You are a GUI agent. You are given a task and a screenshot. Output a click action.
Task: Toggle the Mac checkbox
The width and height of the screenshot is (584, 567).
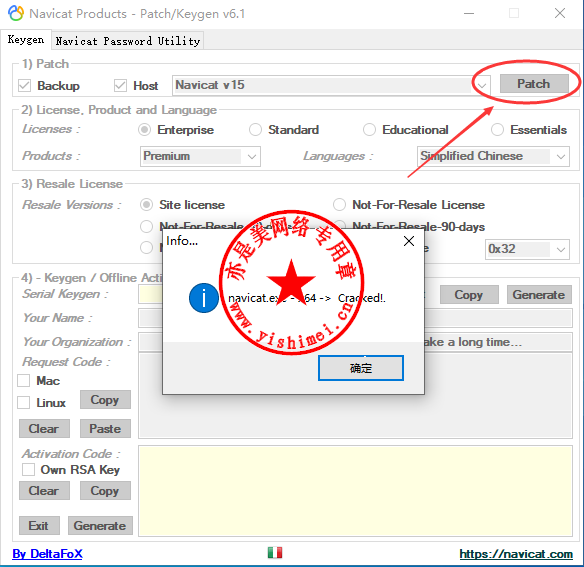(x=23, y=380)
